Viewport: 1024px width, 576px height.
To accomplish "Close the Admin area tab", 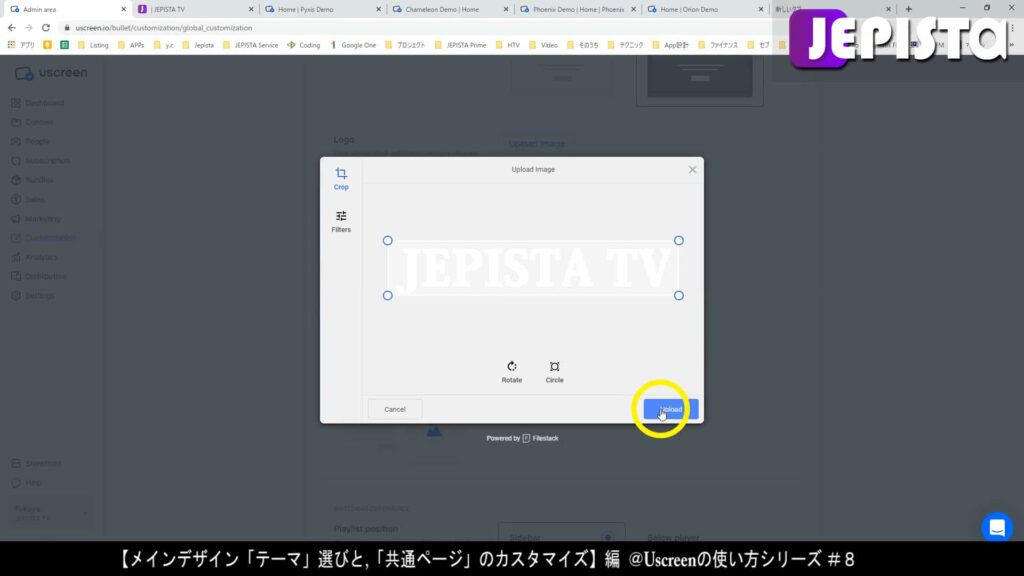I will [123, 9].
